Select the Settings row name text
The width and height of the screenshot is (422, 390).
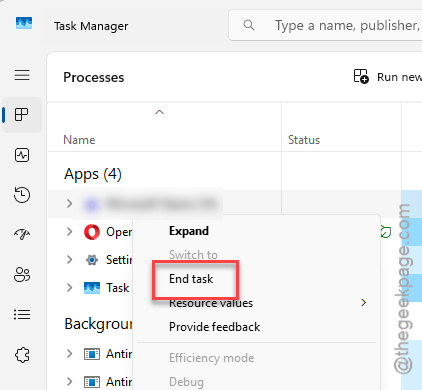(119, 260)
